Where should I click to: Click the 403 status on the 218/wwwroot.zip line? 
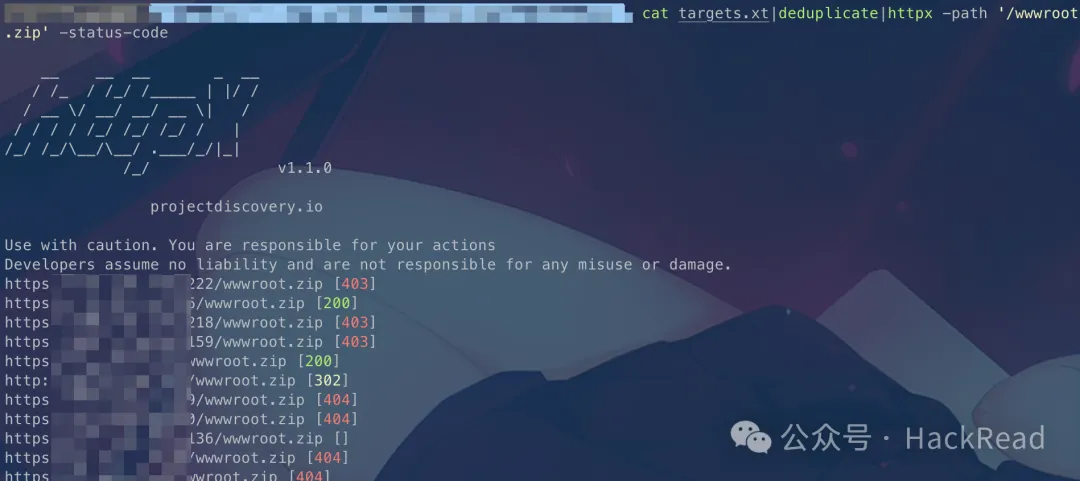[355, 323]
